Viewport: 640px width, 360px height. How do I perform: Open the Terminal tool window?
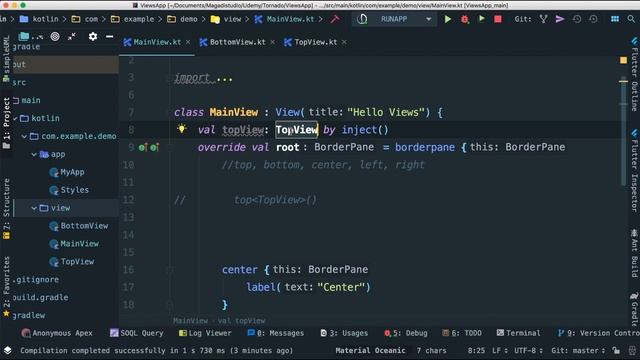518,333
